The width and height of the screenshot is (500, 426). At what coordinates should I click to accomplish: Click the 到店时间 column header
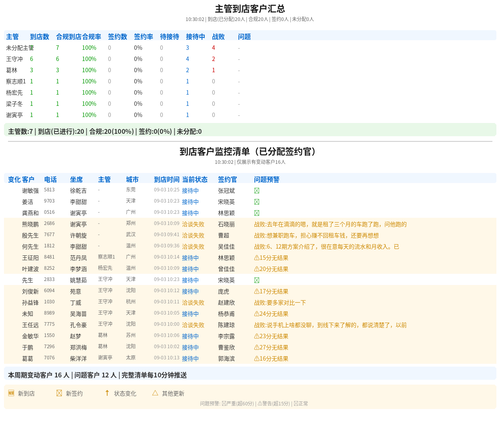point(167,180)
